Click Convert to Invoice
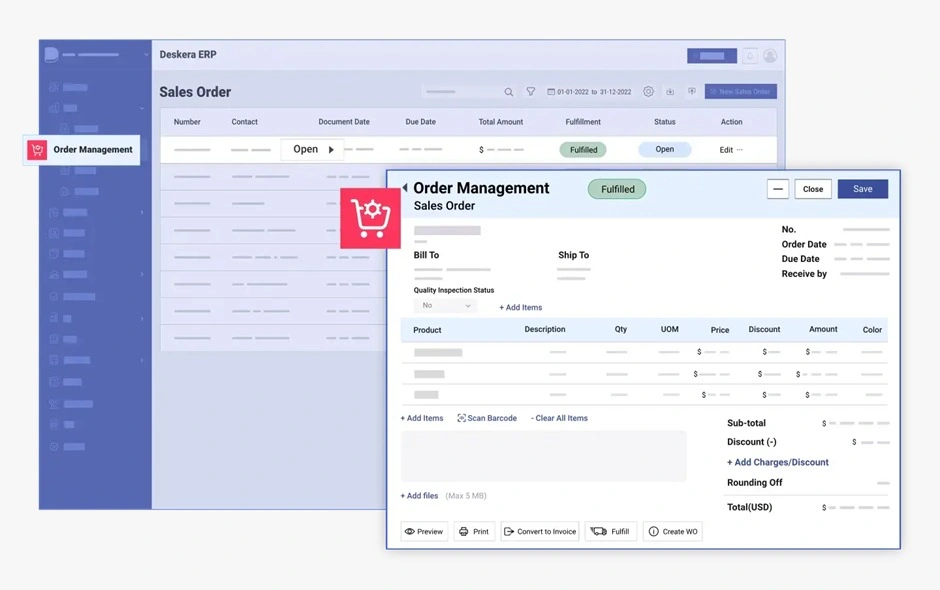This screenshot has height=590, width=940. click(x=539, y=531)
